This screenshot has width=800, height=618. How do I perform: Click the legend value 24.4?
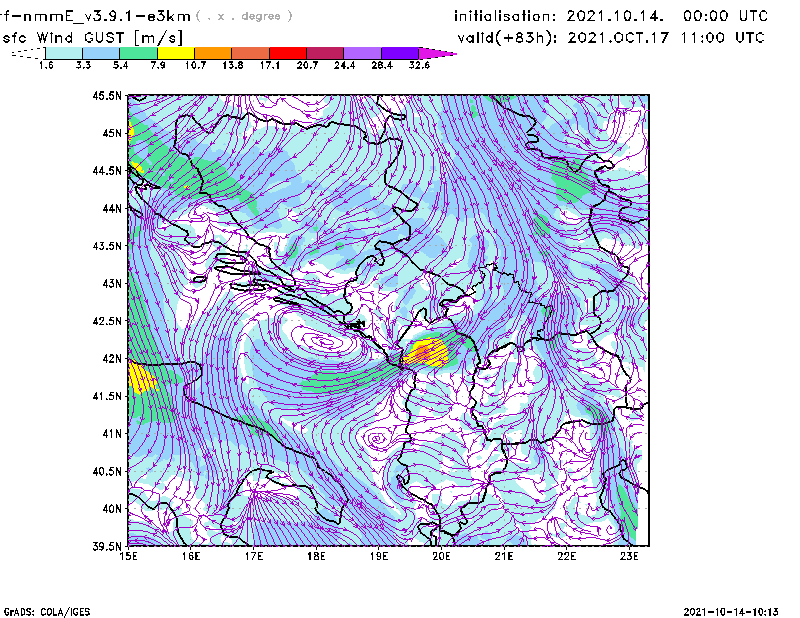pyautogui.click(x=344, y=65)
